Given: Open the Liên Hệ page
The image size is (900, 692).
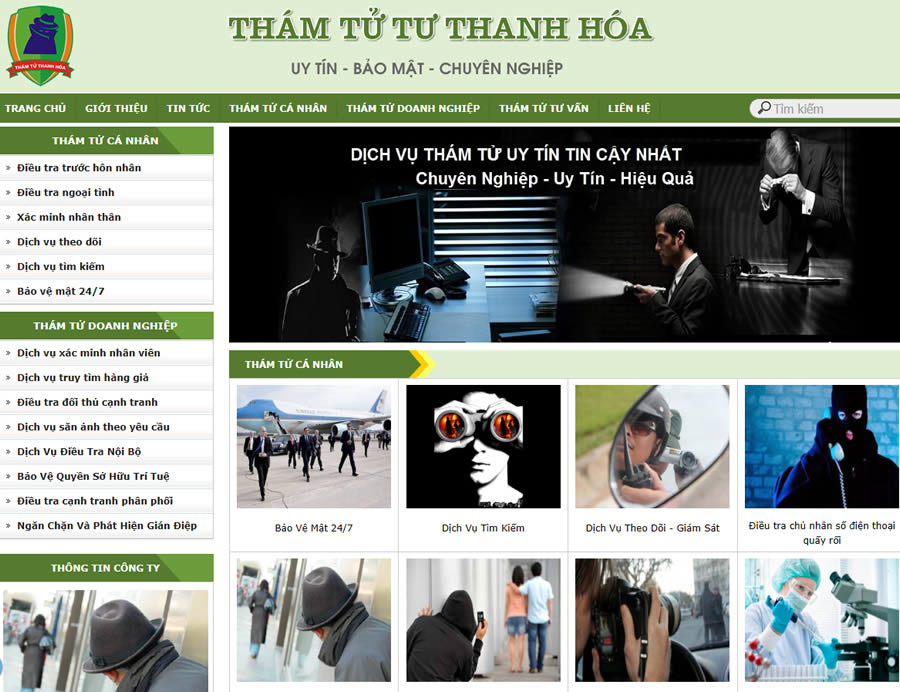Looking at the screenshot, I should pyautogui.click(x=629, y=108).
